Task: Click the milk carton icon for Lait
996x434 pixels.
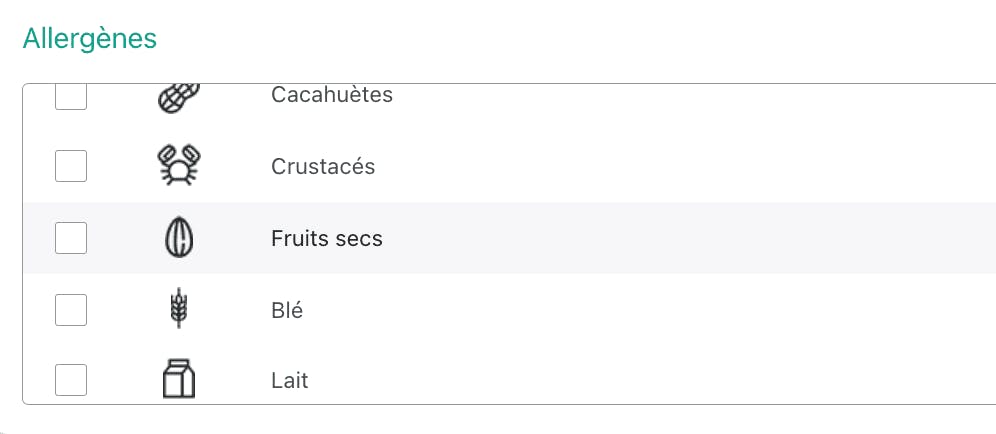Action: coord(178,379)
